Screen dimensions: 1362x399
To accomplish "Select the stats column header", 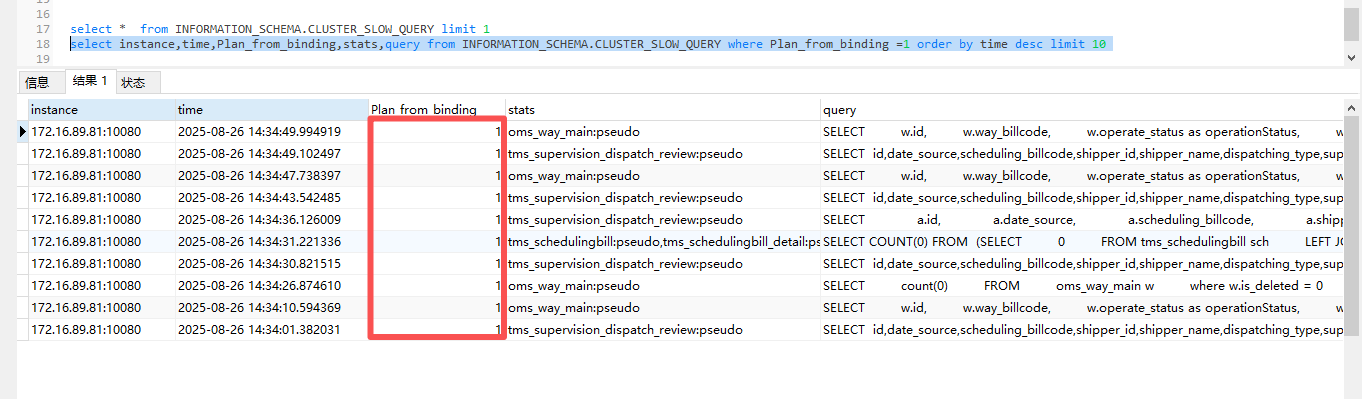I will tap(662, 110).
